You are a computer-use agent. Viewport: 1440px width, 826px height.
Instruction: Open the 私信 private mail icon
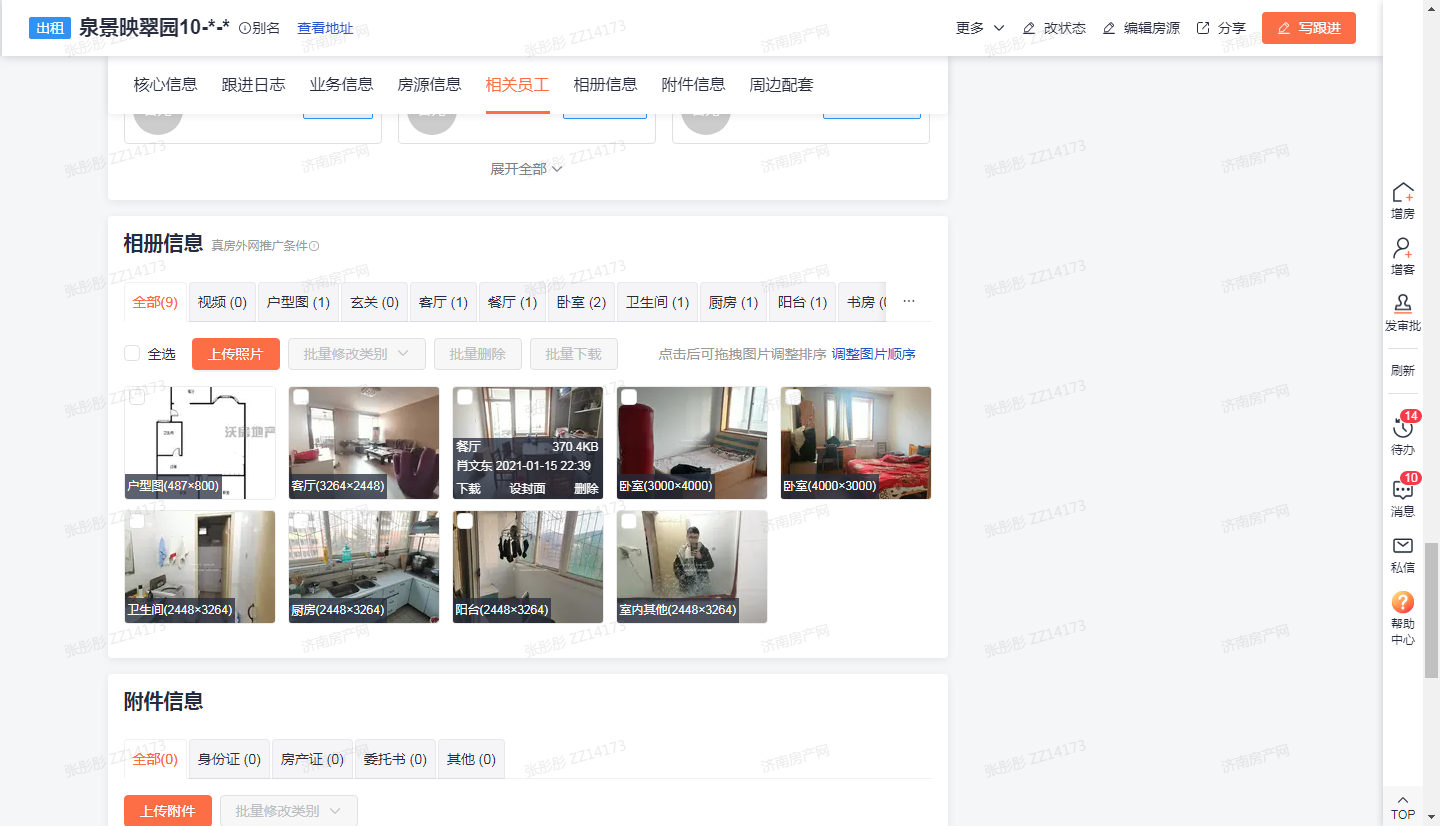[x=1403, y=546]
